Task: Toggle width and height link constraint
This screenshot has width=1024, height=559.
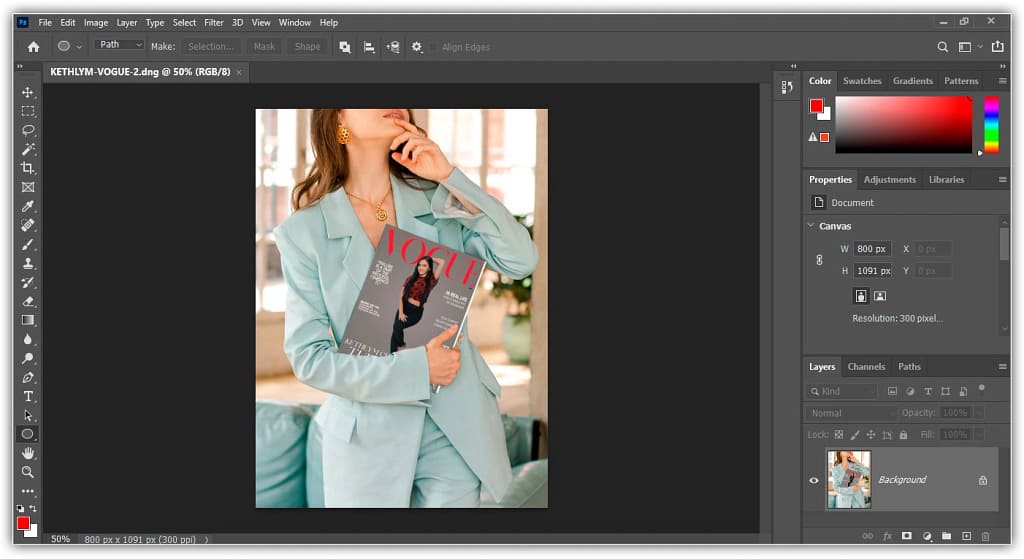Action: tap(819, 260)
